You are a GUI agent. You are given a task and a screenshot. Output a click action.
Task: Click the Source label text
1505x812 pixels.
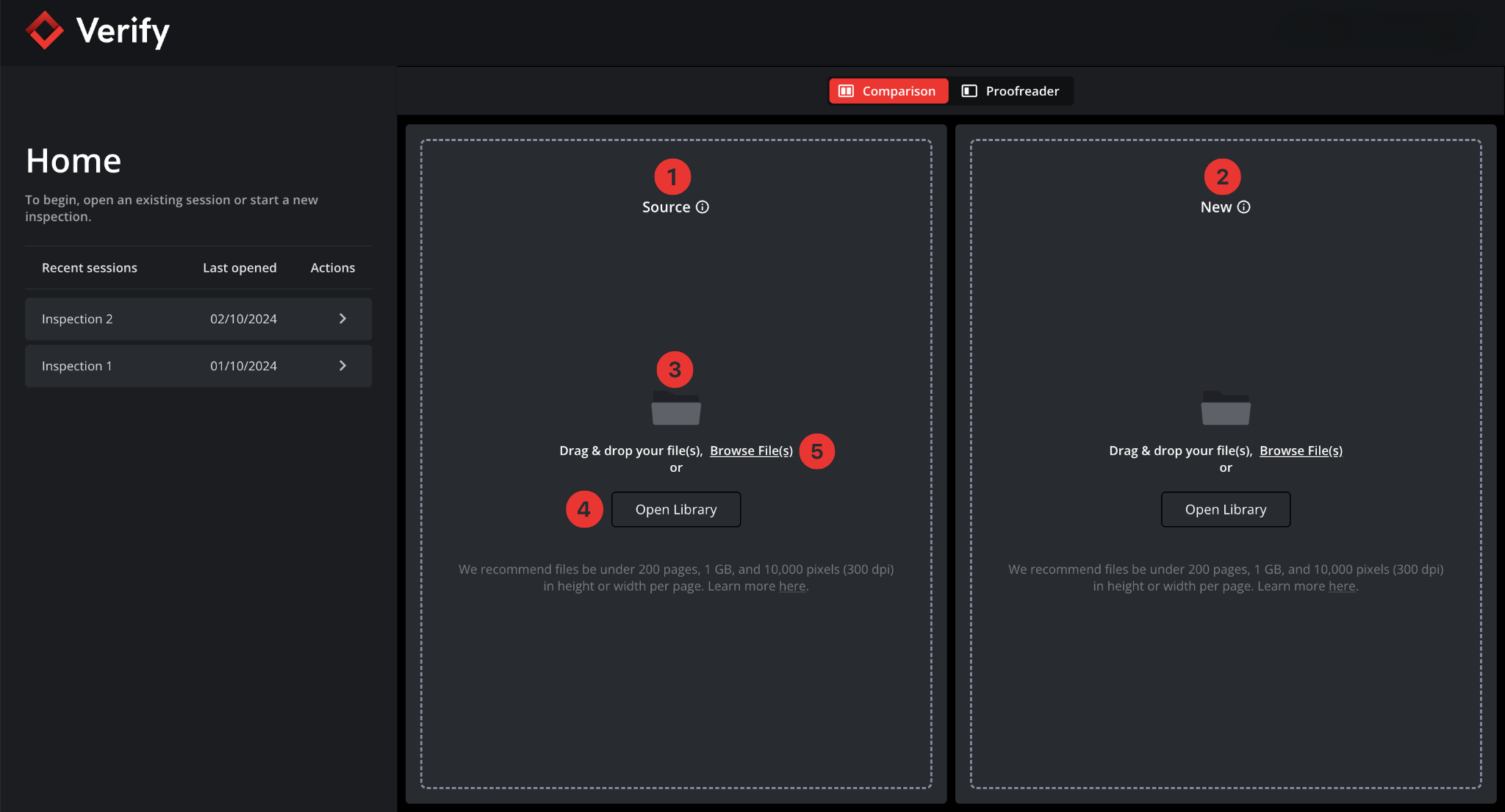[666, 207]
